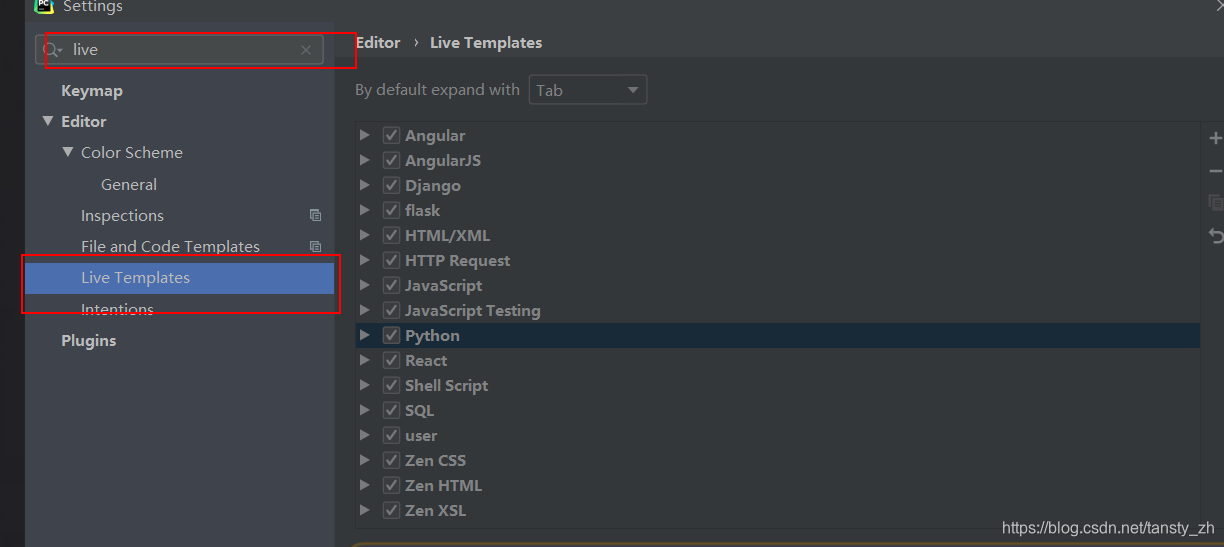Click the add template plus icon

tap(1216, 138)
